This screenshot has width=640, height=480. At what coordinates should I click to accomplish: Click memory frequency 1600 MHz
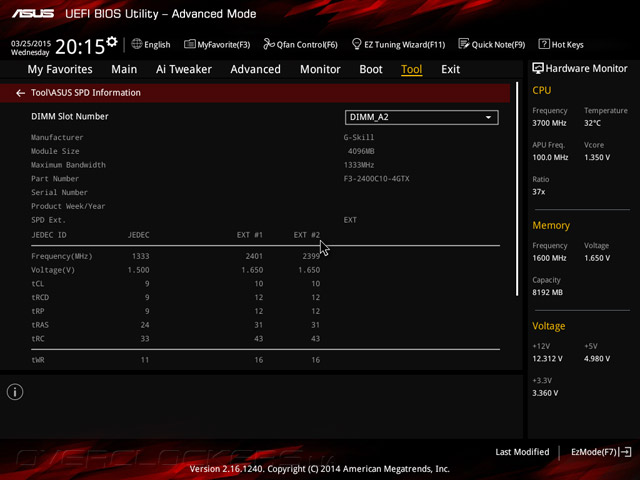tap(549, 258)
